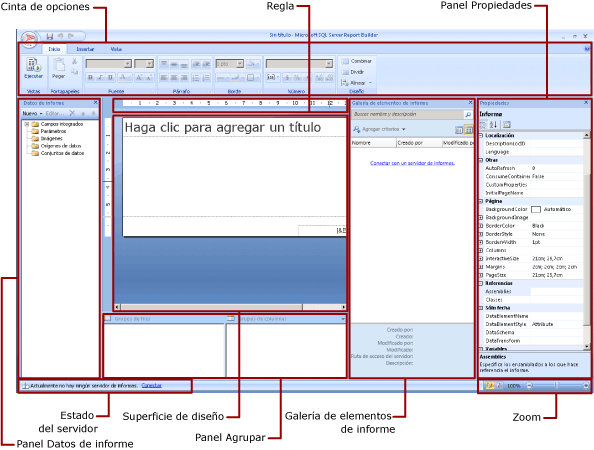Switch to the Inicio ribbon tab
This screenshot has width=594, height=450.
pyautogui.click(x=54, y=49)
